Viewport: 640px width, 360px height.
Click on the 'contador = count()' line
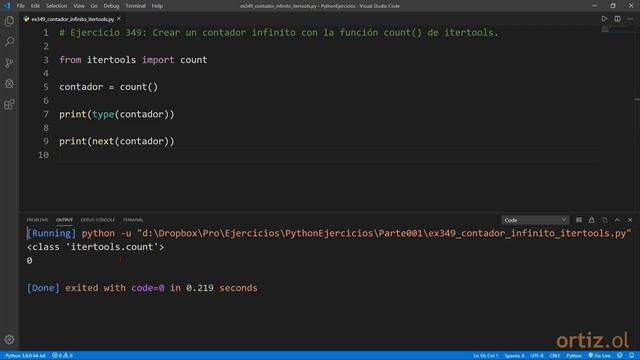point(109,87)
